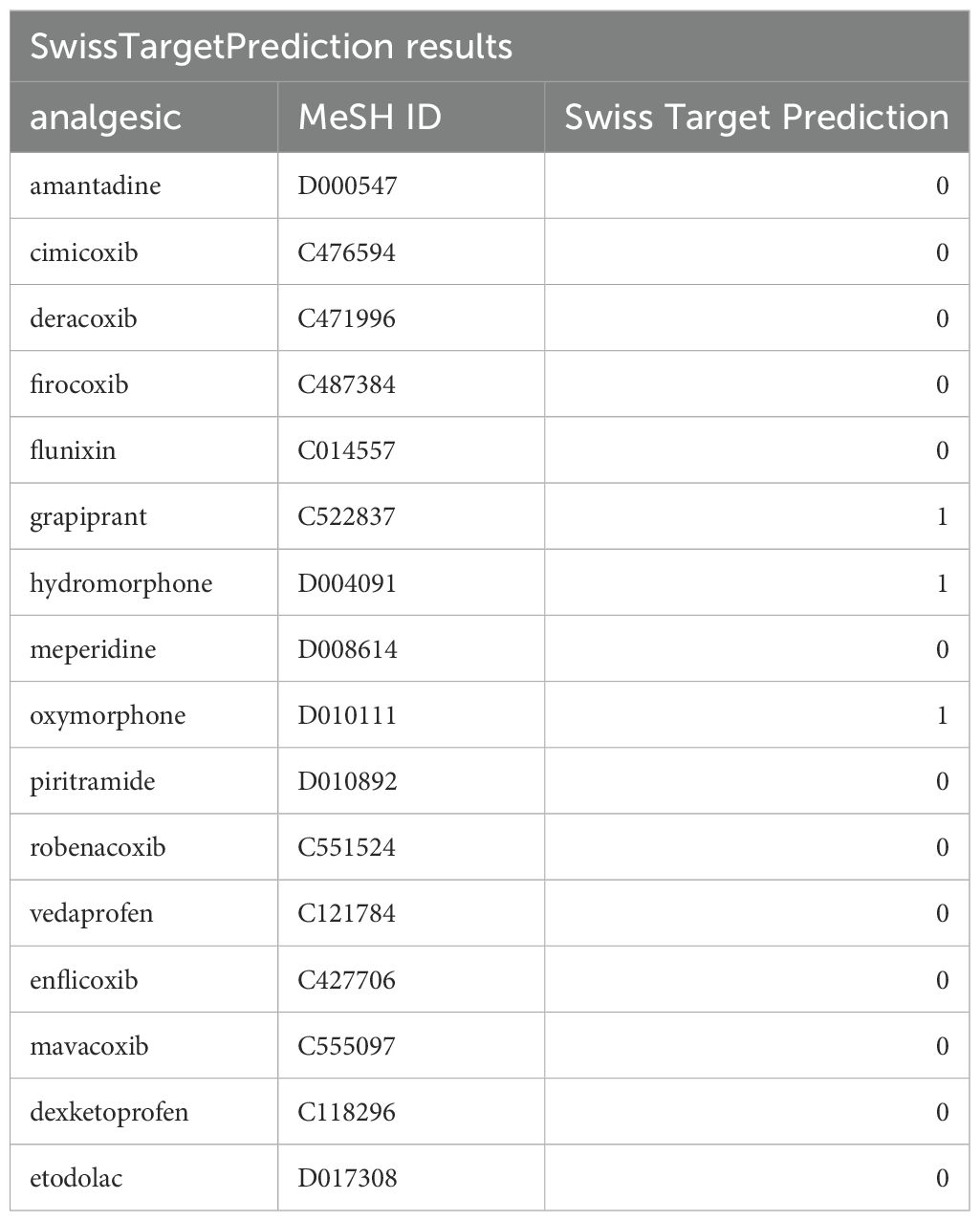This screenshot has height=1221, width=980.
Task: Select the grapiprant cell
Action: click(88, 517)
